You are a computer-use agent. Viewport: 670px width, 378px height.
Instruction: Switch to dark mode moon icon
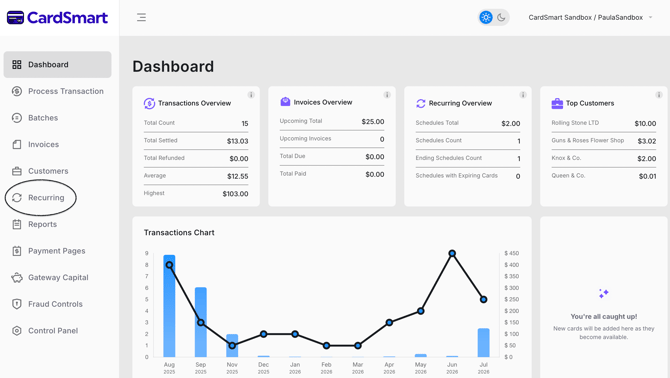501,18
